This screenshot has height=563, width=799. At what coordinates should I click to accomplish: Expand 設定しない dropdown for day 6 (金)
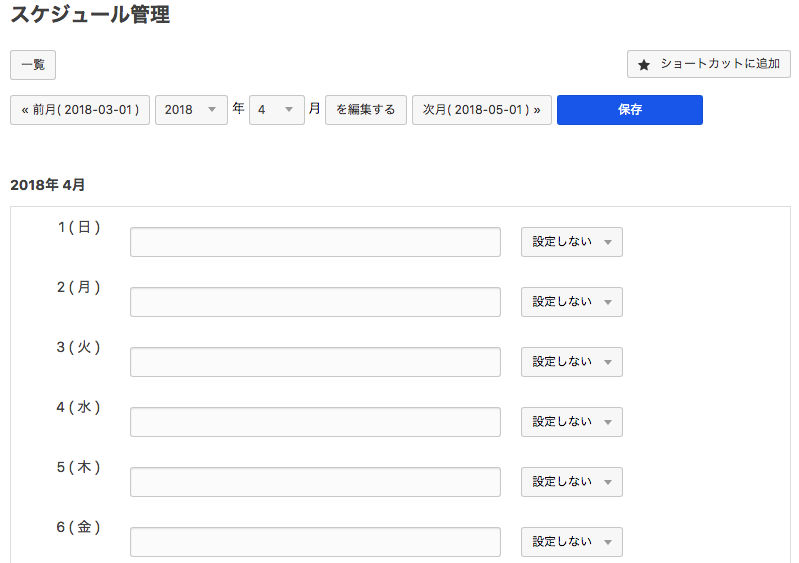(571, 542)
